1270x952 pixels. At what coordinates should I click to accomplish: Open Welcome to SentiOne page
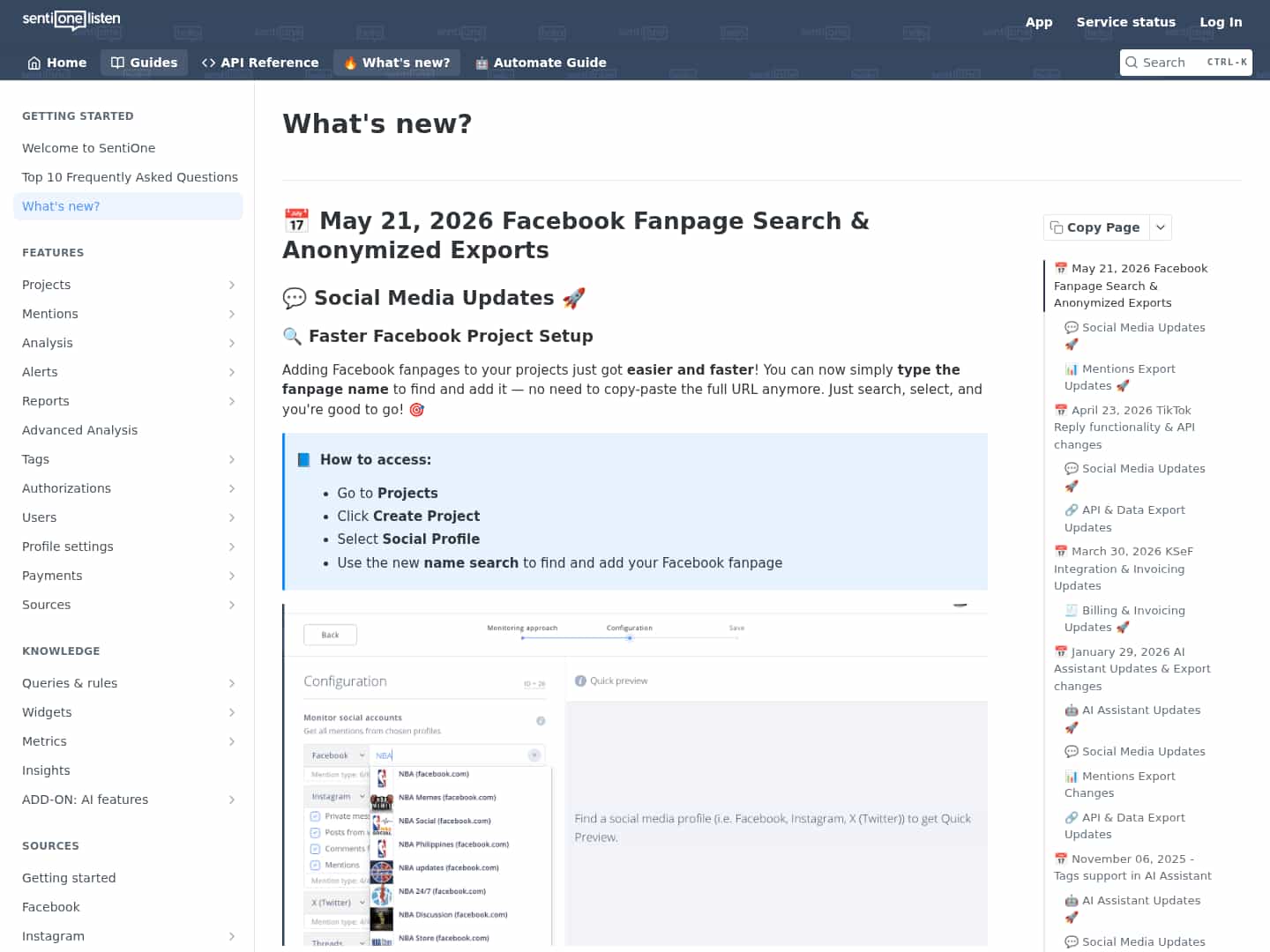click(128, 148)
